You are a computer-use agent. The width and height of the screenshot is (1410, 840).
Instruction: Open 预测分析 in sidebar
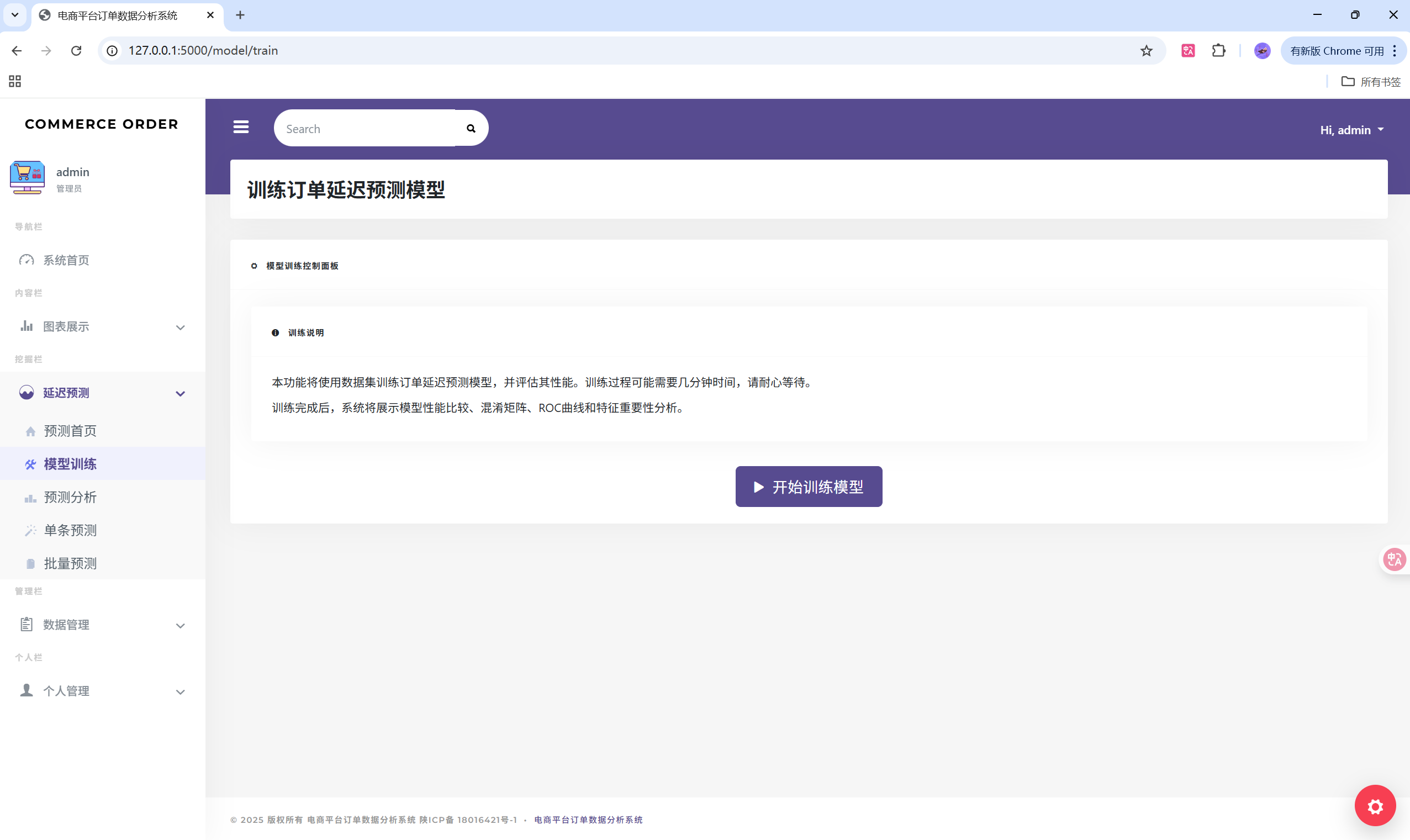70,497
